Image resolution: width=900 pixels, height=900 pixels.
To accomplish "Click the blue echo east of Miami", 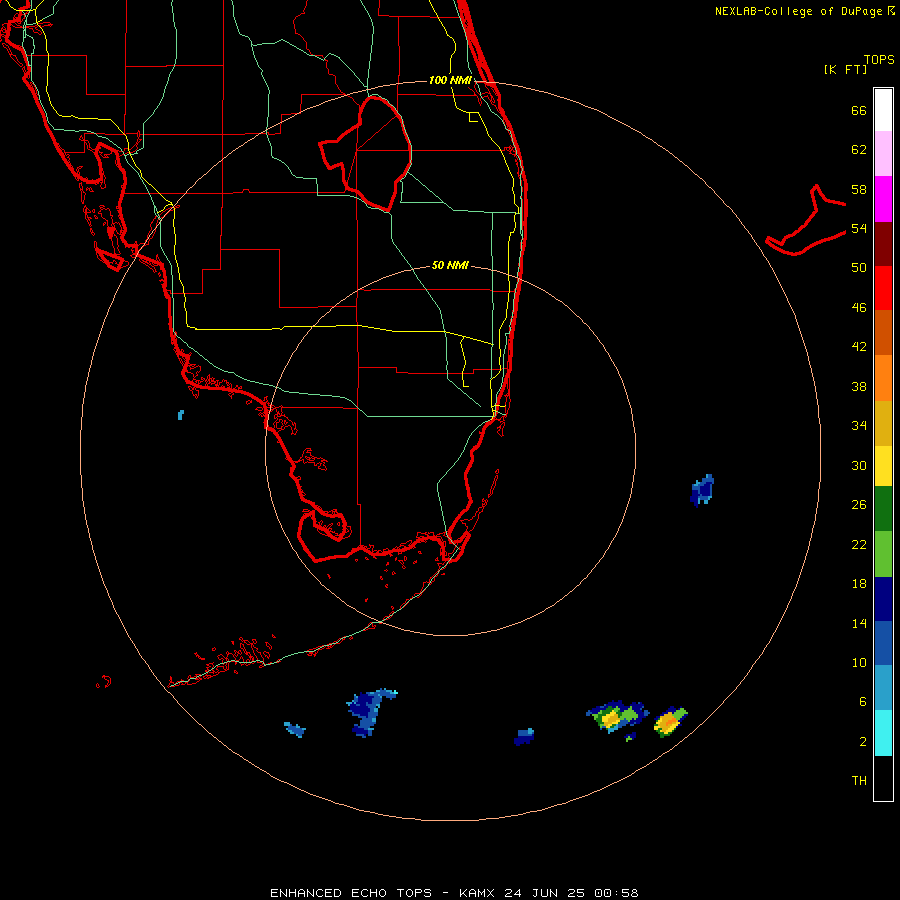I will coord(702,490).
